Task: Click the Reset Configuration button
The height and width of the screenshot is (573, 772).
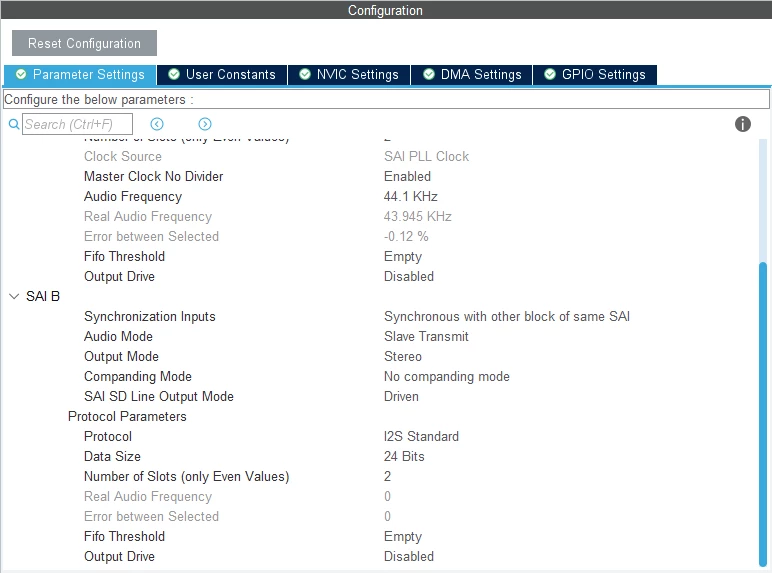Action: click(x=84, y=43)
